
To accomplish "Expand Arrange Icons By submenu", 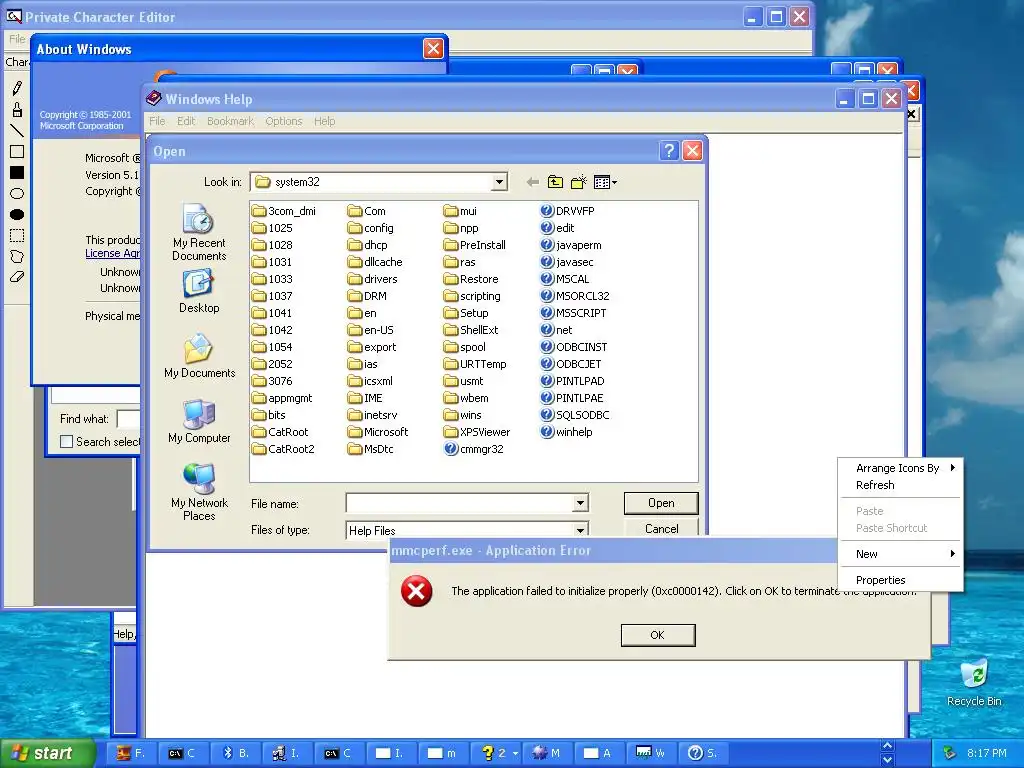I will [x=900, y=468].
